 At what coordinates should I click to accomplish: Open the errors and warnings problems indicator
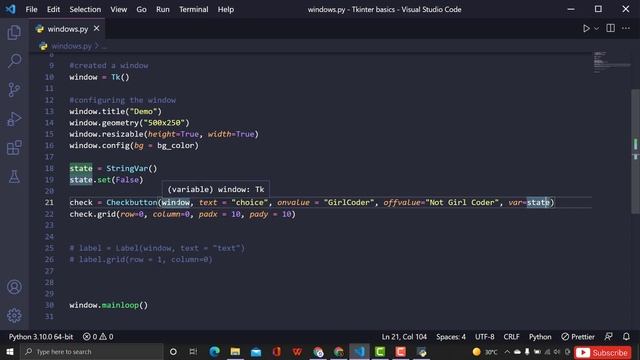(x=98, y=337)
